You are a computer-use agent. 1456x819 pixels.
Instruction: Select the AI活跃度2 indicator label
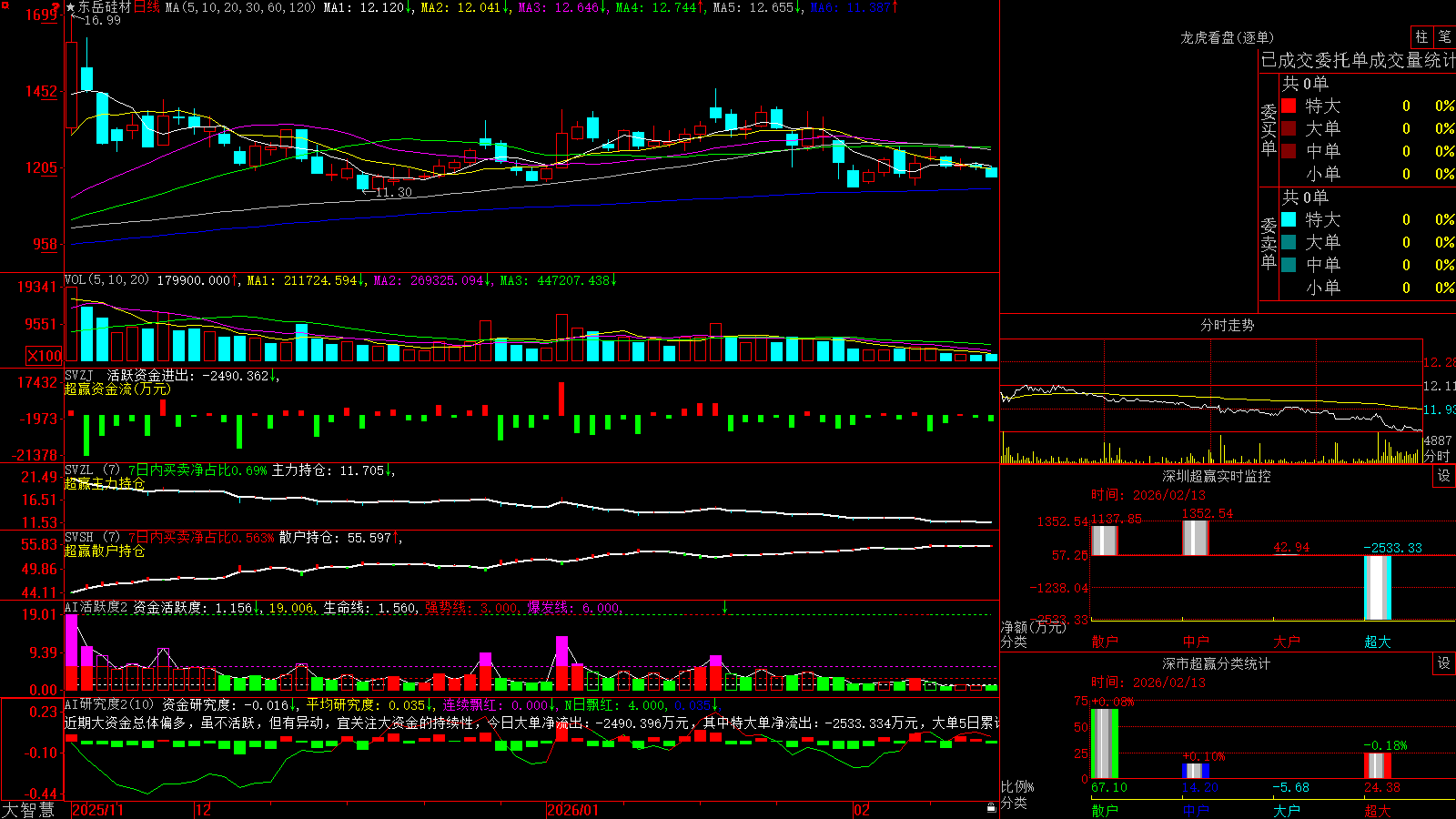point(96,608)
